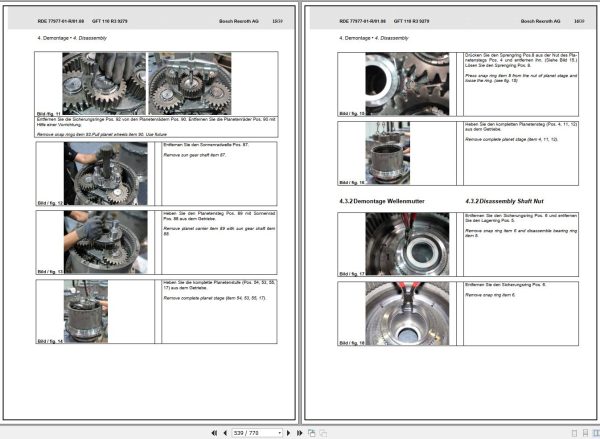The width and height of the screenshot is (600, 439).
Task: Click 'GFT 110 R3 9279' in left page header
Action: coord(109,21)
